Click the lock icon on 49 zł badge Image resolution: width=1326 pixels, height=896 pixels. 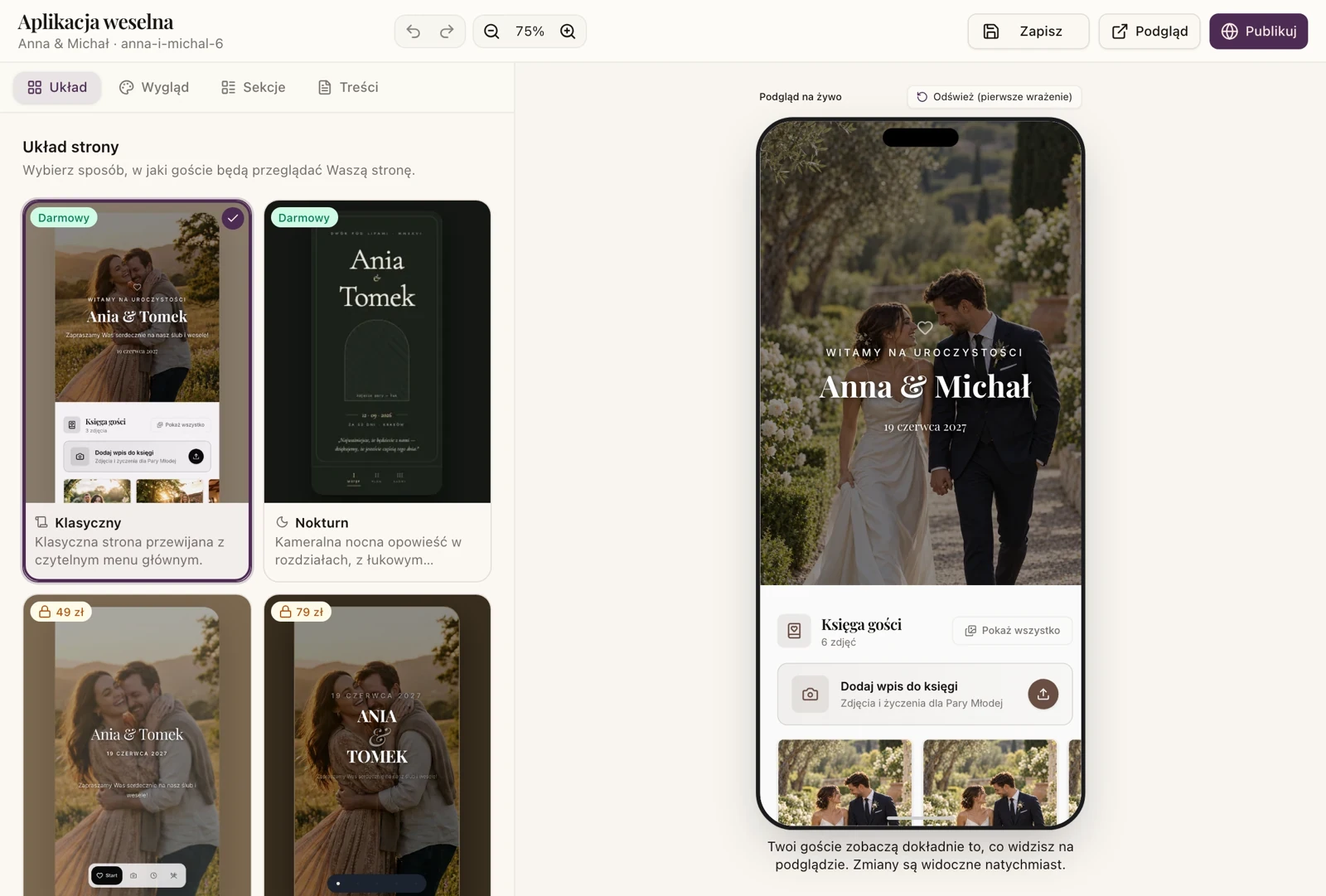tap(45, 612)
